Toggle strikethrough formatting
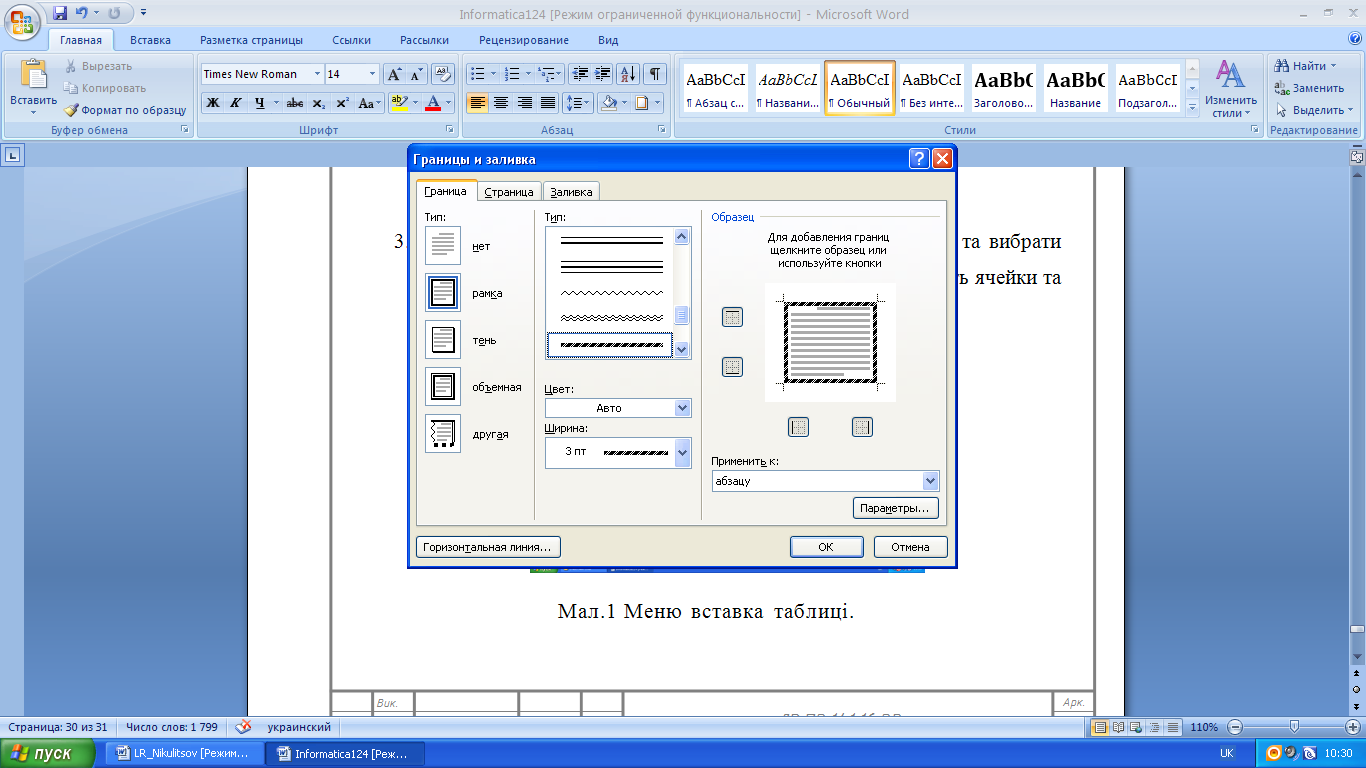 (295, 103)
